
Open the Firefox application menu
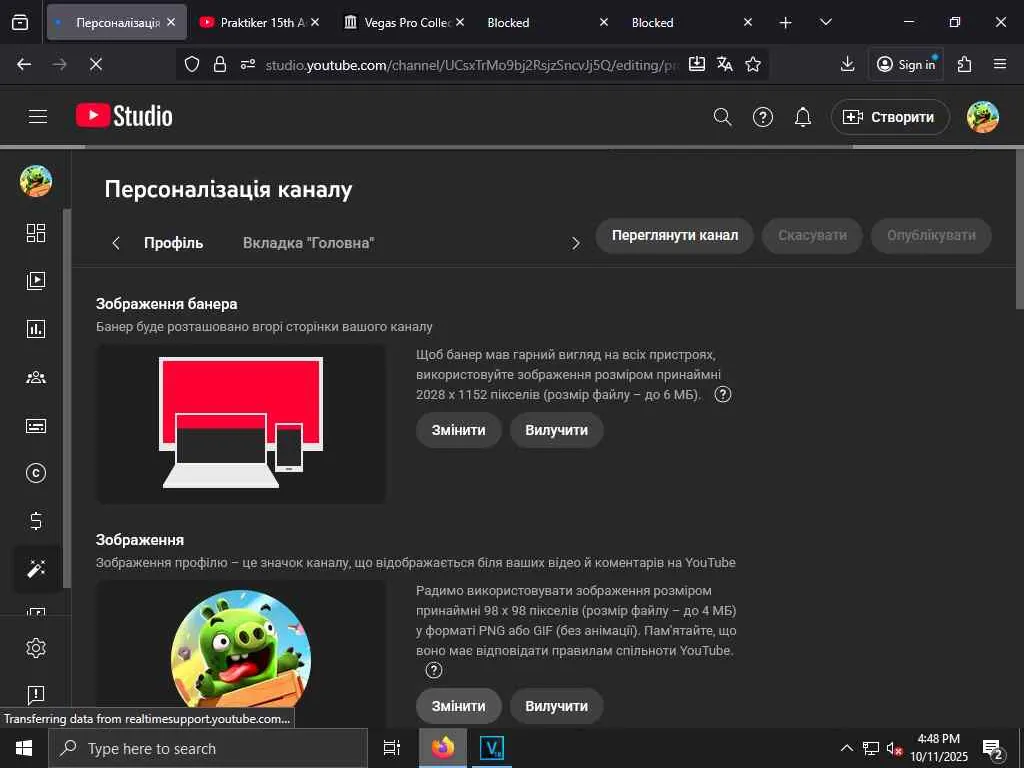pos(1000,64)
